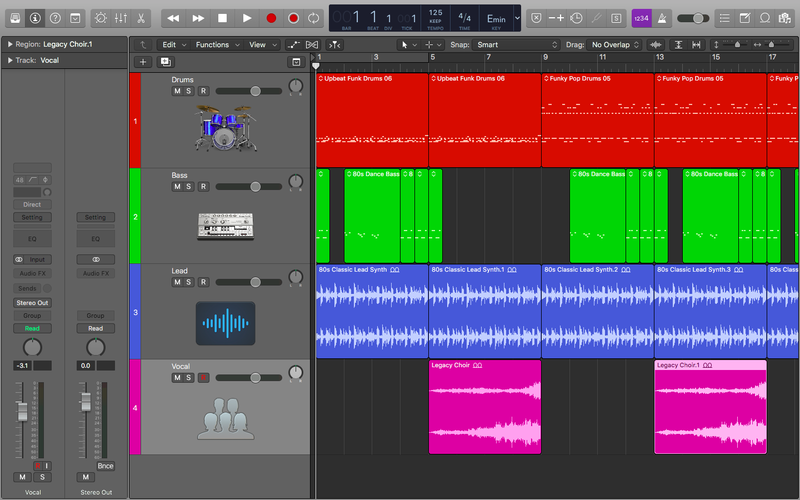The image size is (800, 500).
Task: Open the Editors scissors icon
Action: 141,18
